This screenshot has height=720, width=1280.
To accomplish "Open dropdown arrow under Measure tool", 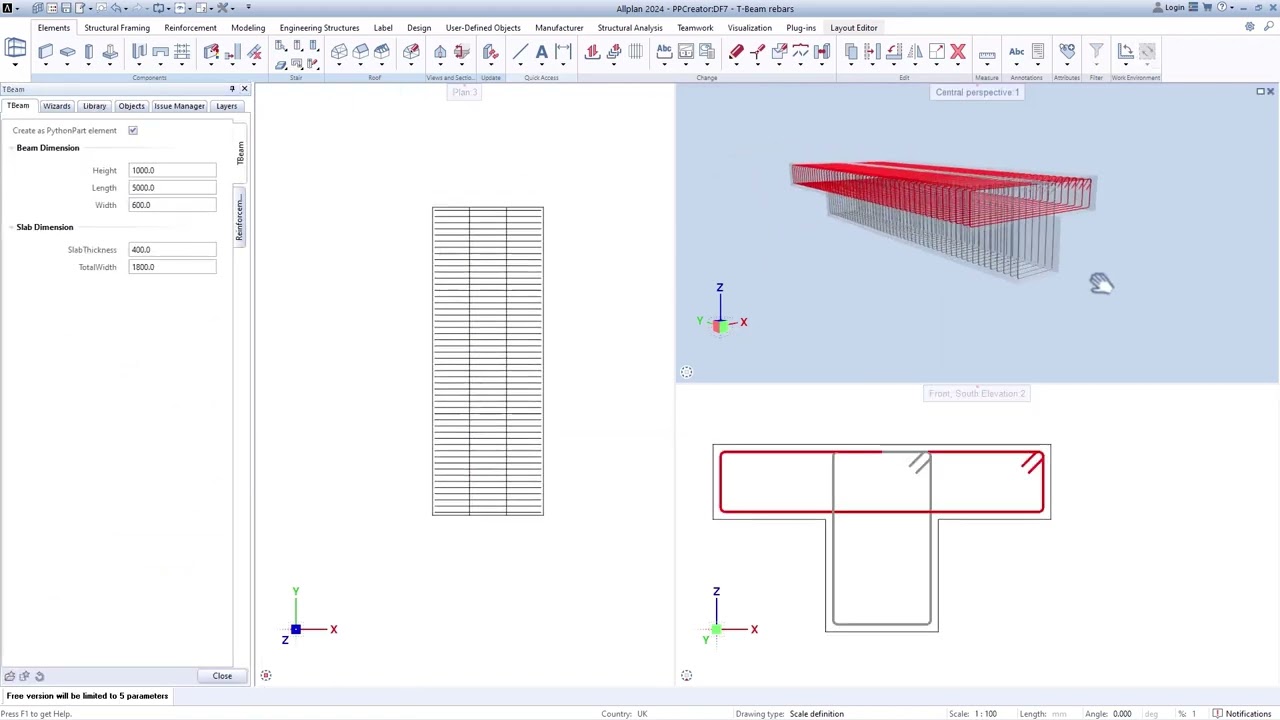I will [987, 65].
